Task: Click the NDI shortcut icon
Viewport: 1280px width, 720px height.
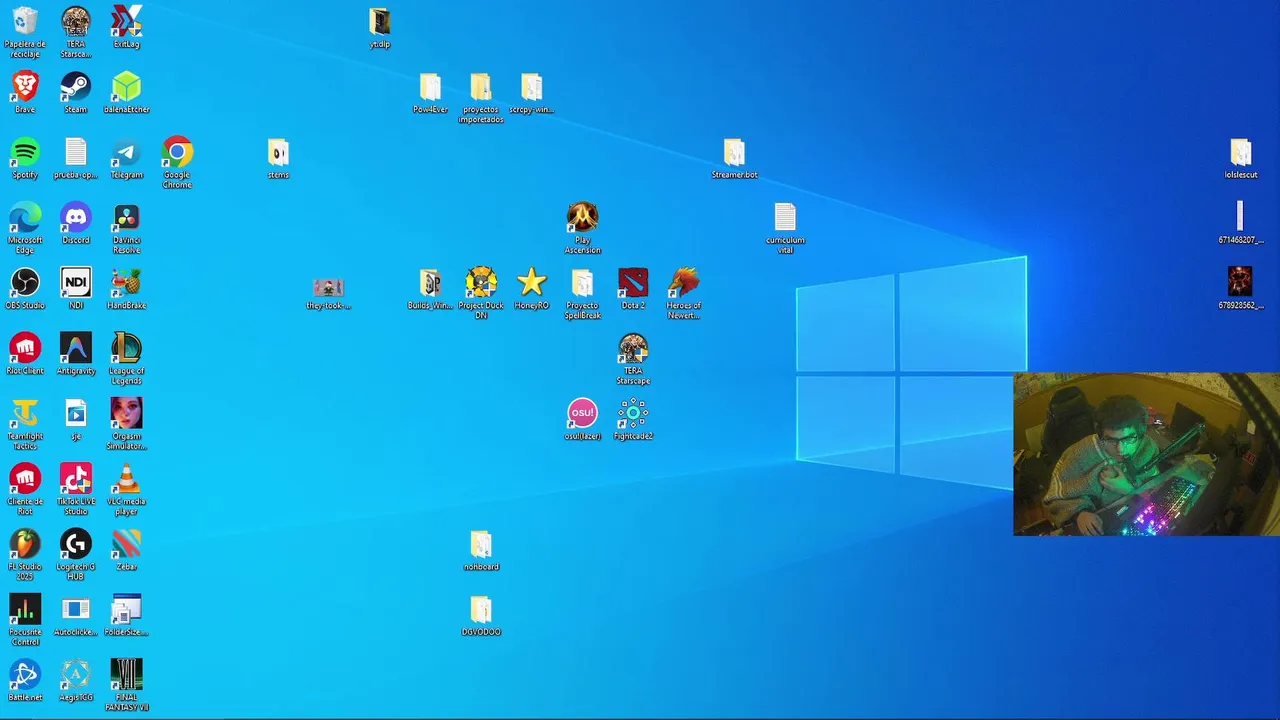Action: (75, 283)
